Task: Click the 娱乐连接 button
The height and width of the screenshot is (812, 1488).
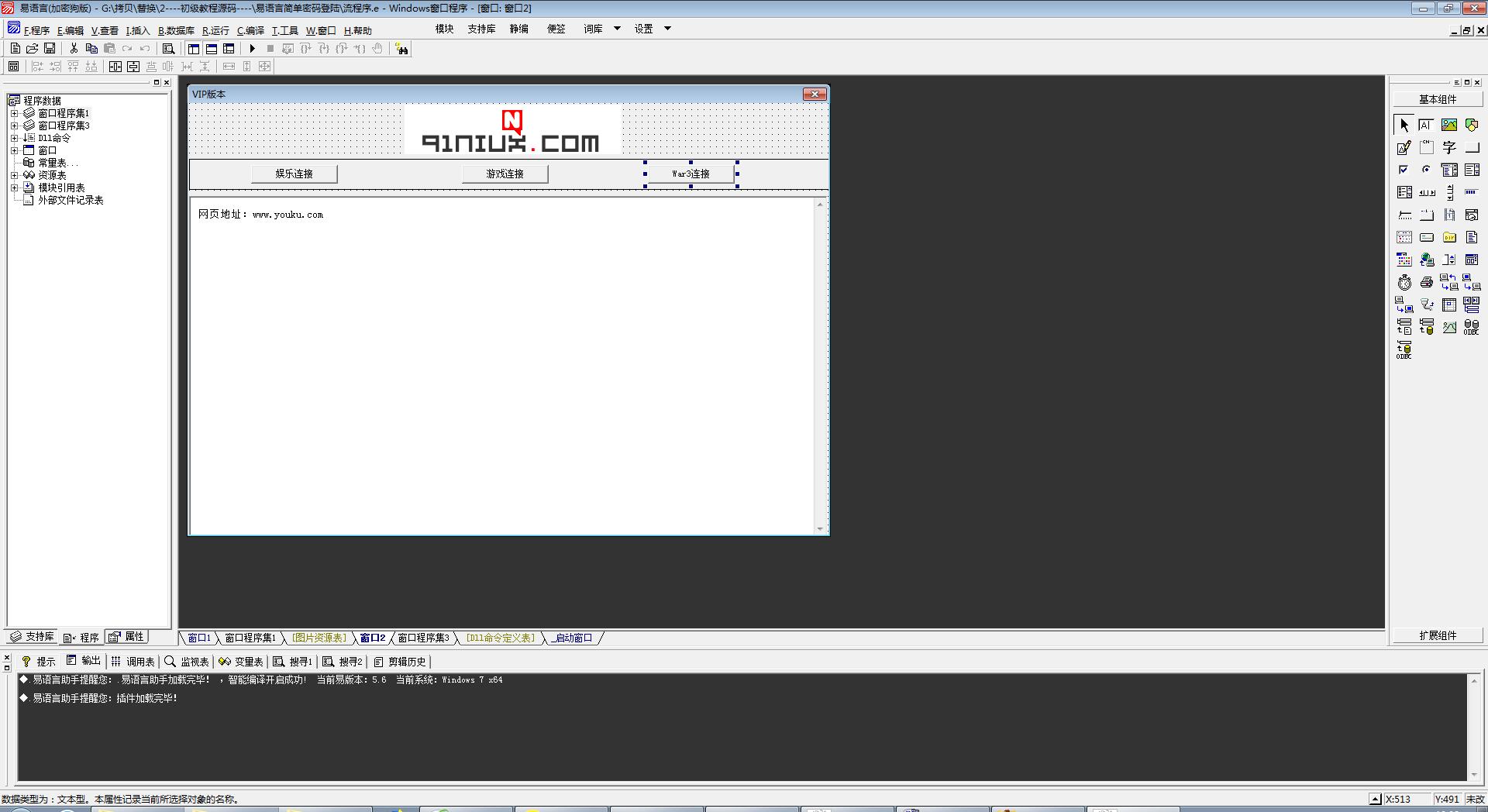Action: [x=294, y=174]
